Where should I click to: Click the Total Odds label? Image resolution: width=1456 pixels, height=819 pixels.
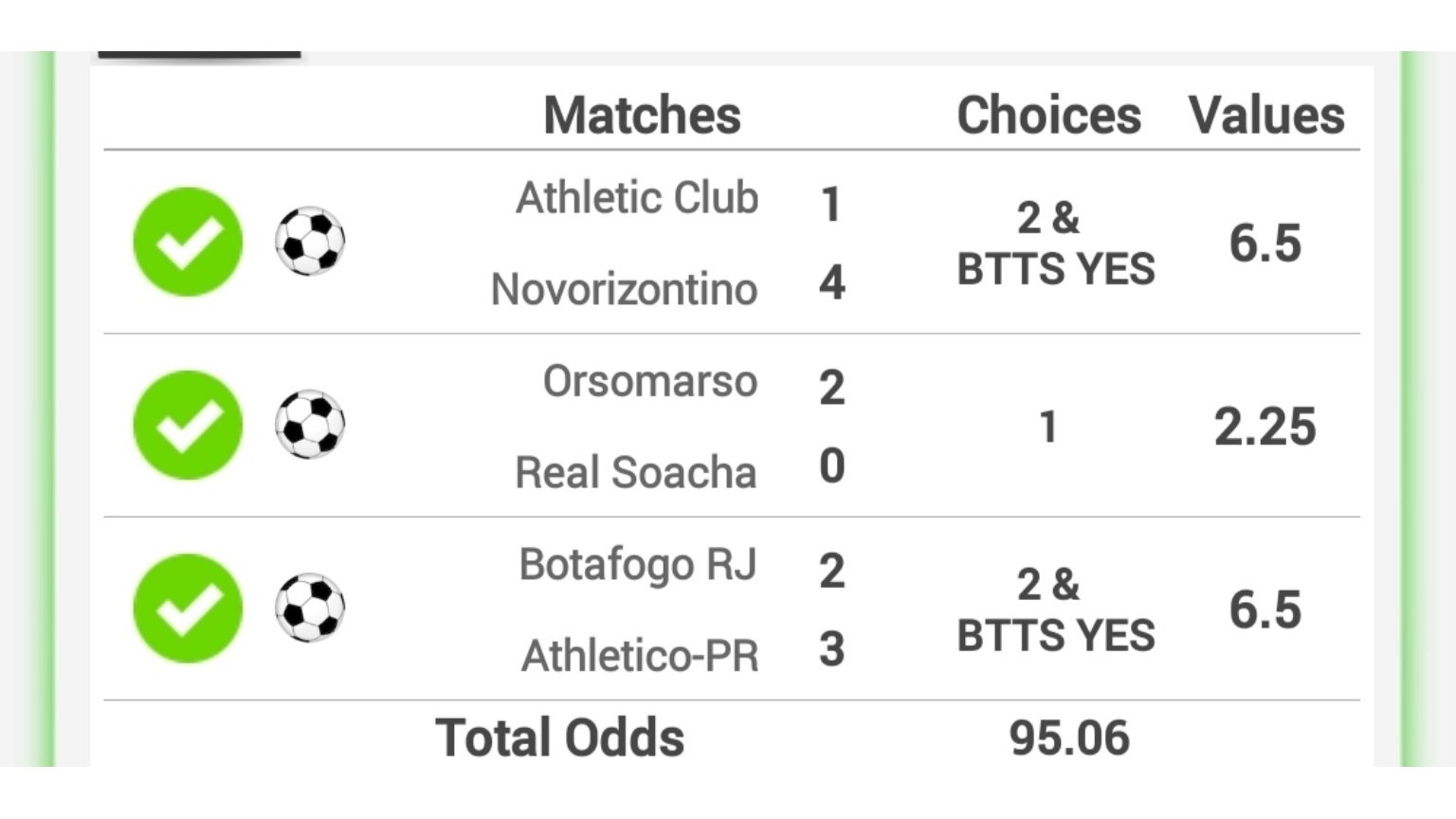coord(559,738)
